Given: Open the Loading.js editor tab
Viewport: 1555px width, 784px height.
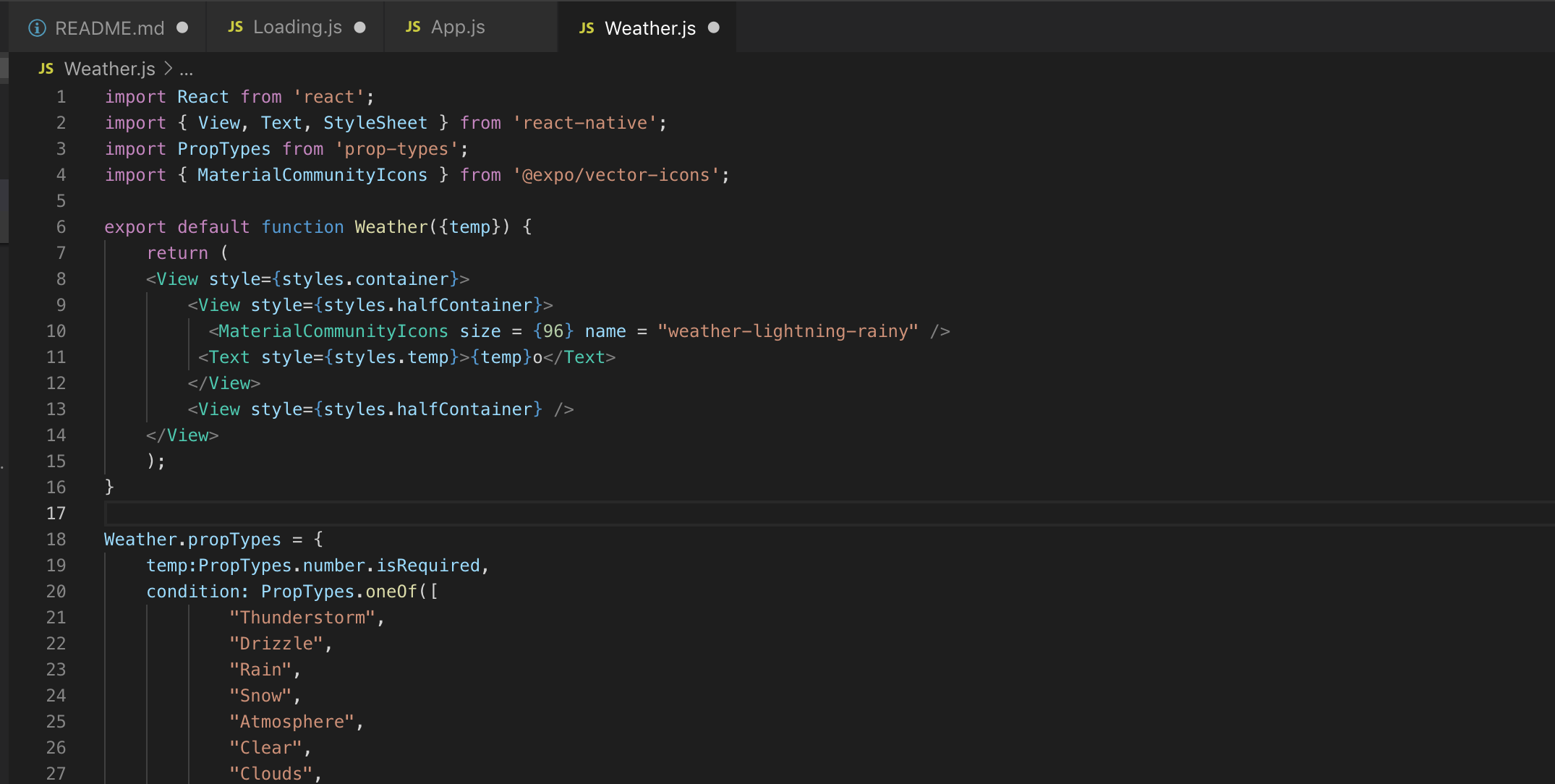Looking at the screenshot, I should pyautogui.click(x=297, y=27).
